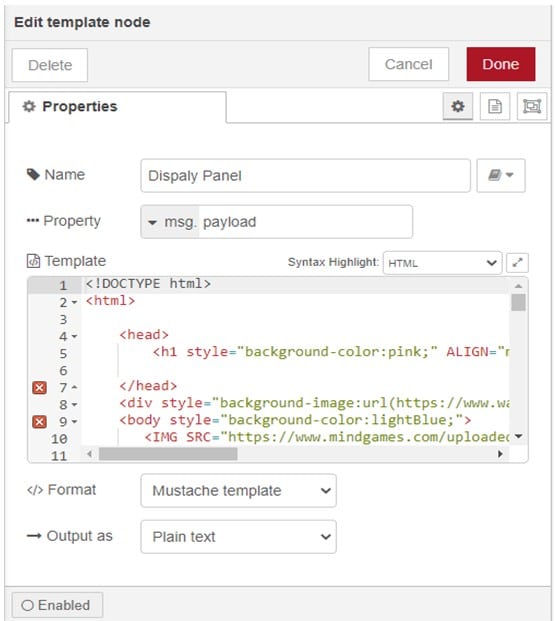Open the Format Mustache template dropdown

pos(238,491)
